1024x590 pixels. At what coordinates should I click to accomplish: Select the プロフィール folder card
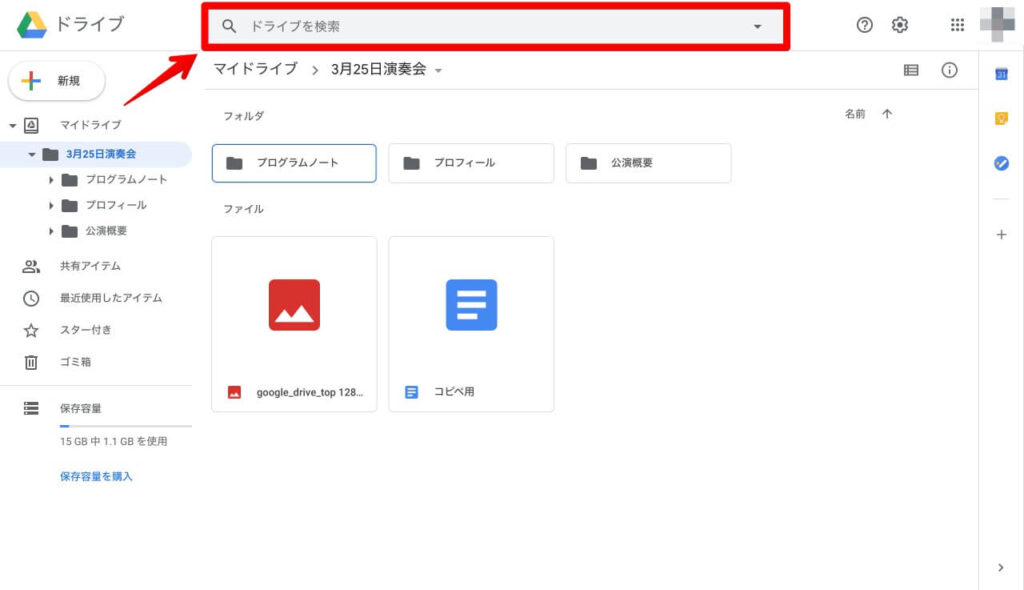click(x=471, y=163)
